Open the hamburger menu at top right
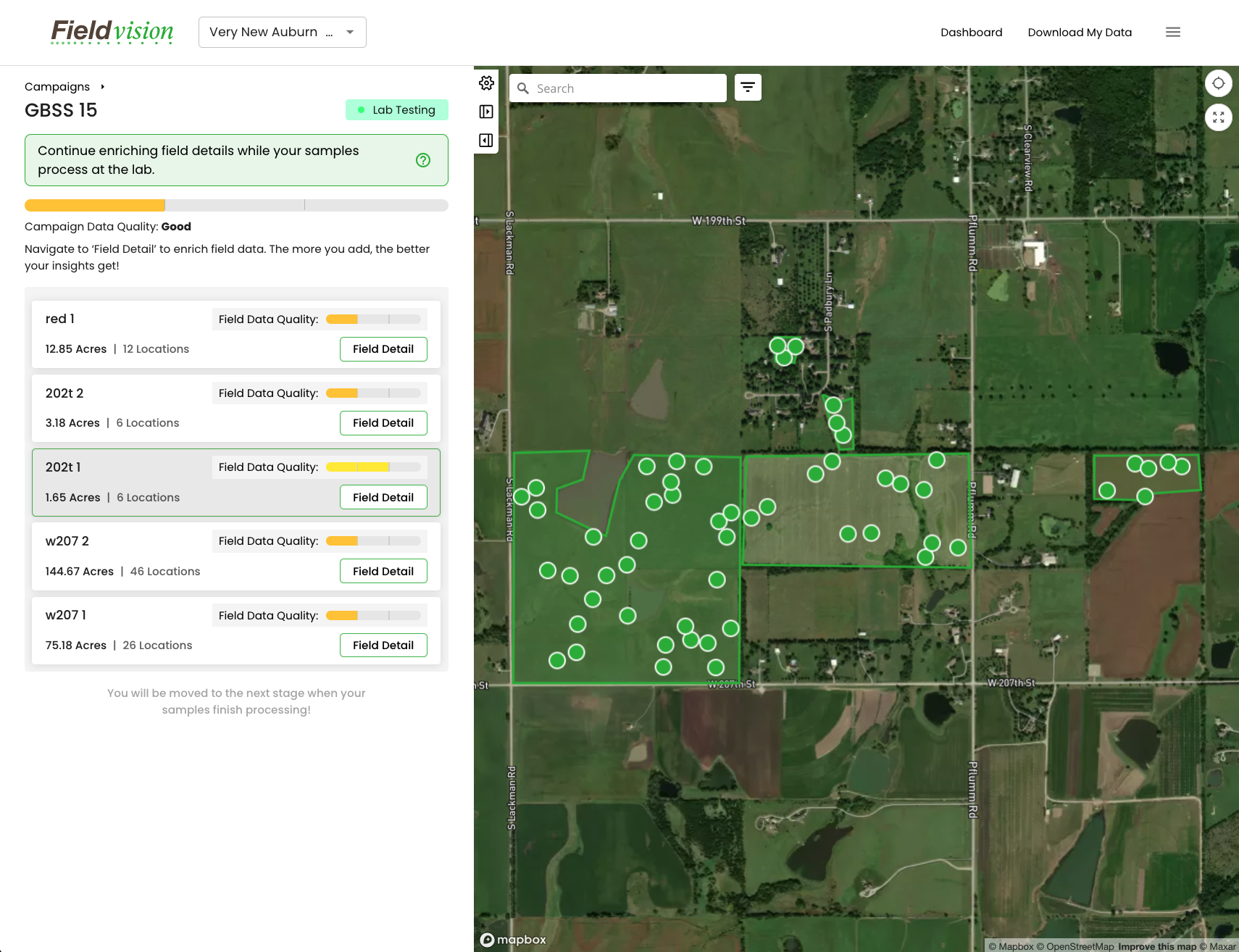The height and width of the screenshot is (952, 1239). click(x=1173, y=32)
